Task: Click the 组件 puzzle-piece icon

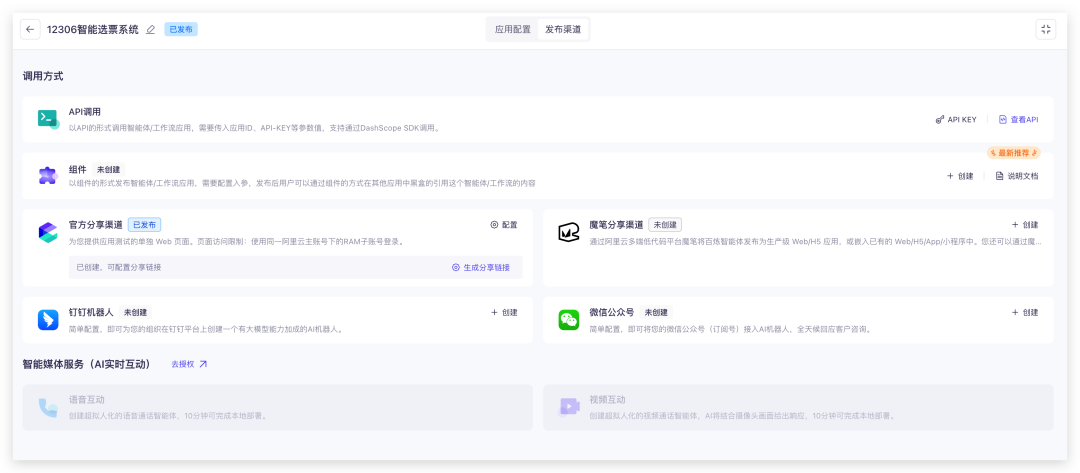Action: coord(48,176)
